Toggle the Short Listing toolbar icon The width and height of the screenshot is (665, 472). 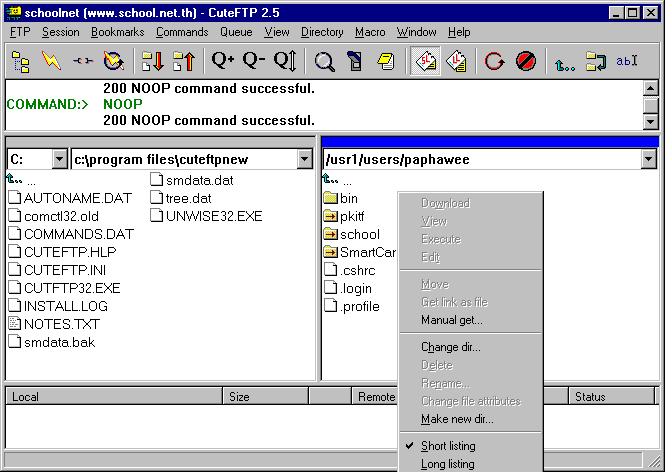click(425, 61)
